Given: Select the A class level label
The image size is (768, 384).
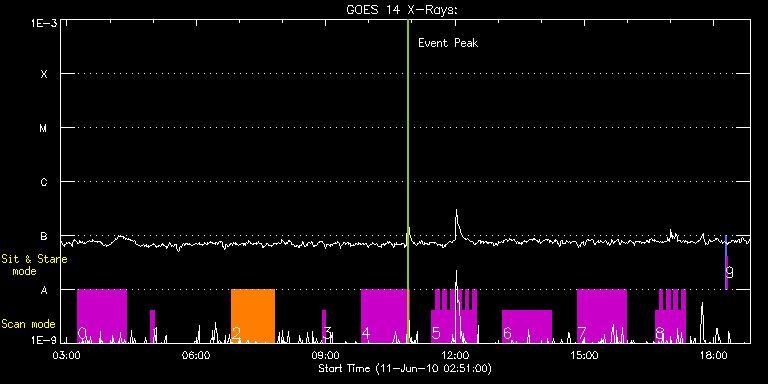Looking at the screenshot, I should pos(44,290).
